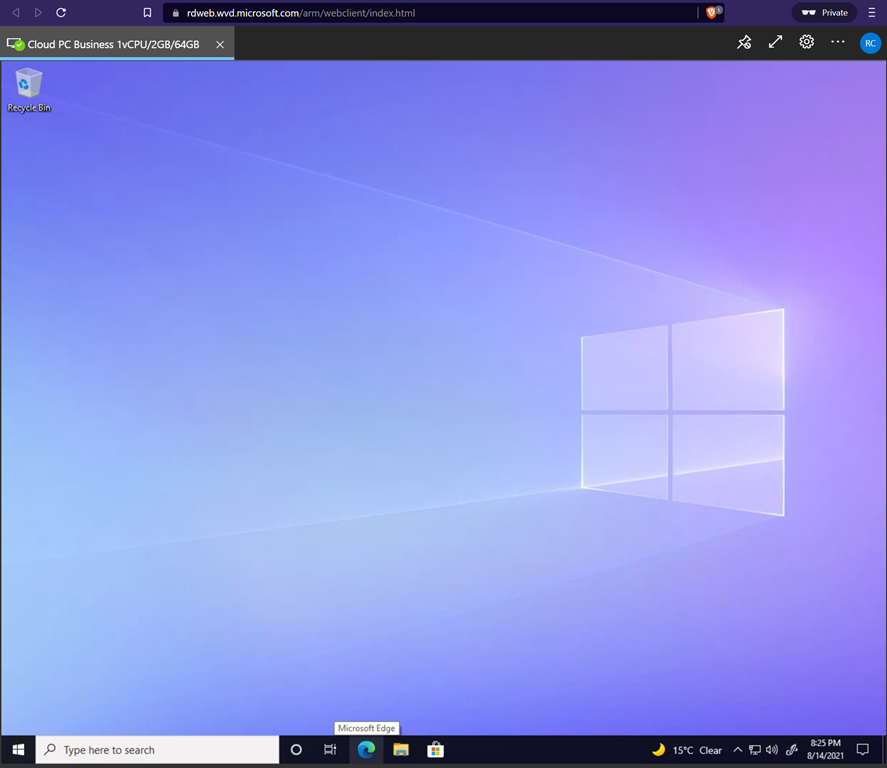Open Cortana from the taskbar
The width and height of the screenshot is (887, 768).
(296, 750)
